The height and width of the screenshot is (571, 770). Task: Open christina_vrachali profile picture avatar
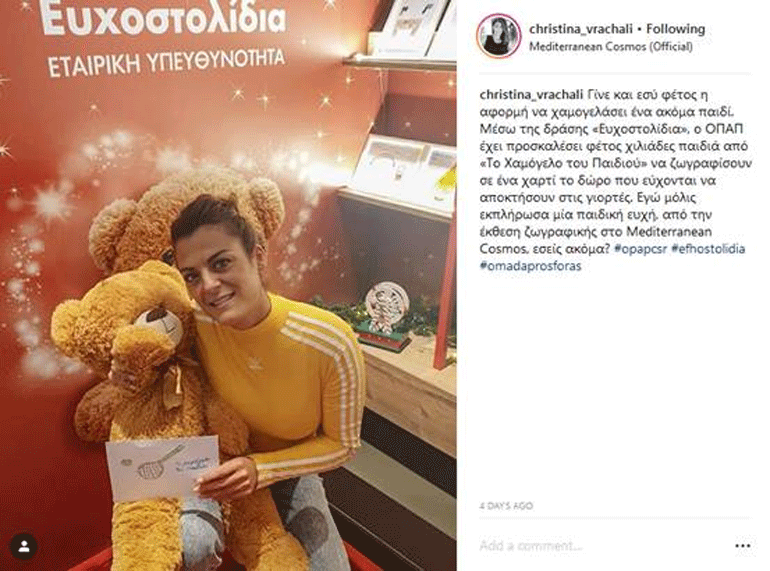[x=498, y=36]
